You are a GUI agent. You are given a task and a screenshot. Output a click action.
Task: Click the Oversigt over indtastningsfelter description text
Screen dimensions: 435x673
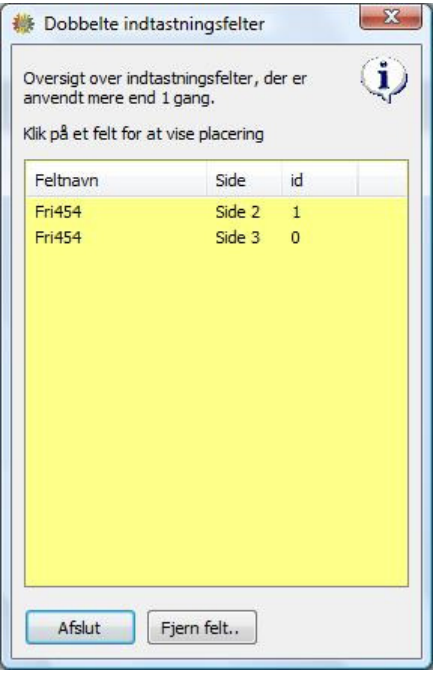165,88
